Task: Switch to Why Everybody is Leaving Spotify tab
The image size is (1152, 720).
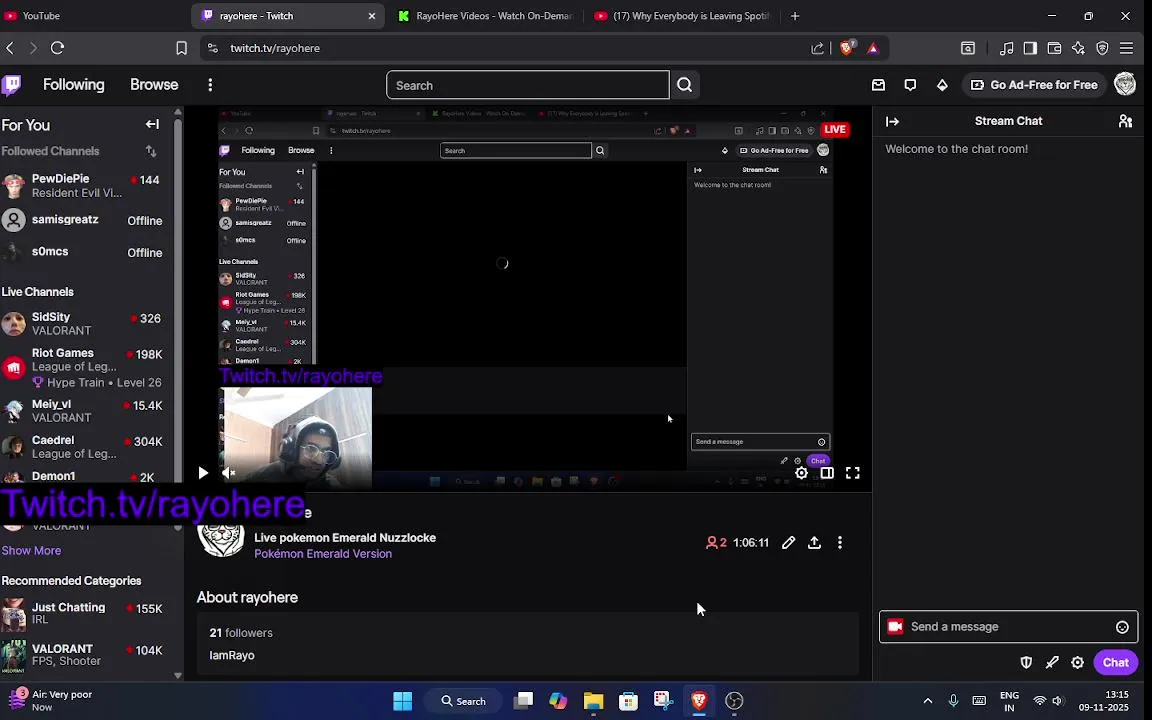Action: pyautogui.click(x=682, y=15)
